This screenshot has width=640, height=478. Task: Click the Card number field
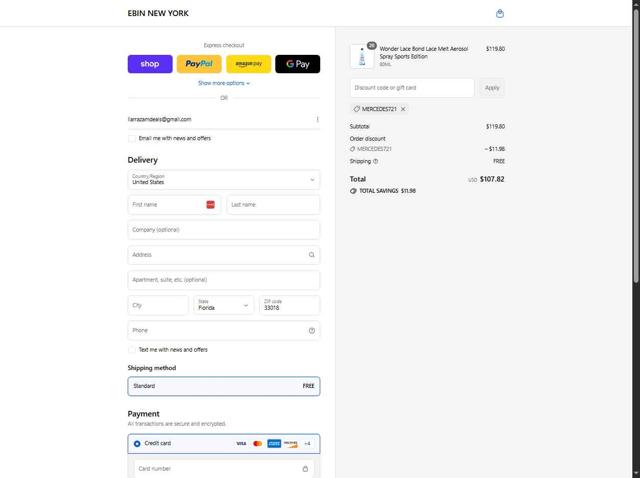point(224,469)
